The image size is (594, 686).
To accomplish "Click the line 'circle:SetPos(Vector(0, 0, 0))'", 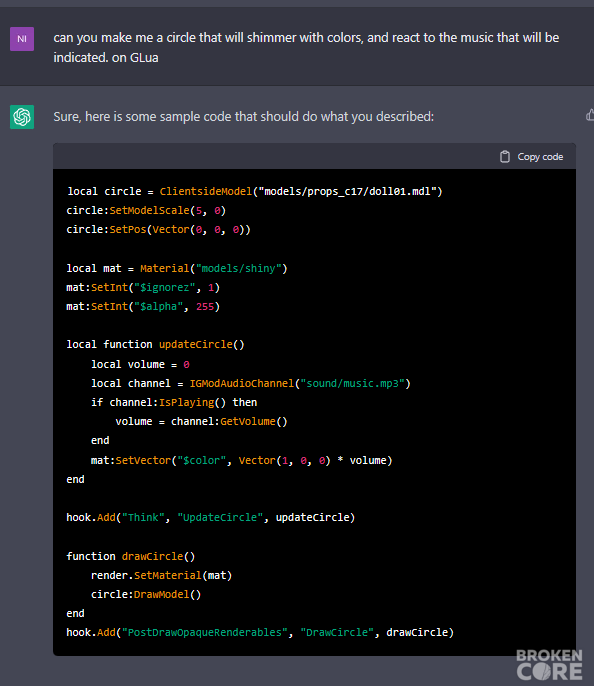I will click(x=158, y=230).
